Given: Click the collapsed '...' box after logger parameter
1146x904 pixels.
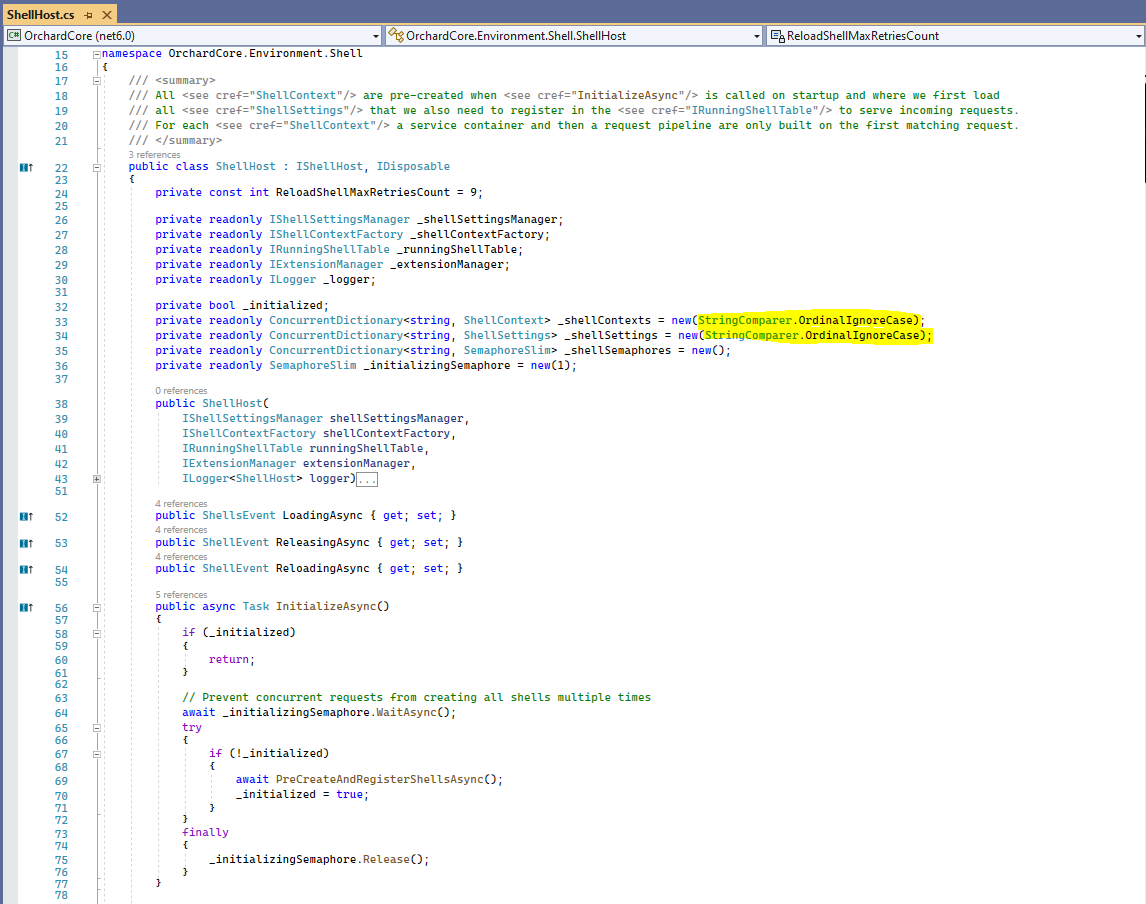Looking at the screenshot, I should point(367,479).
